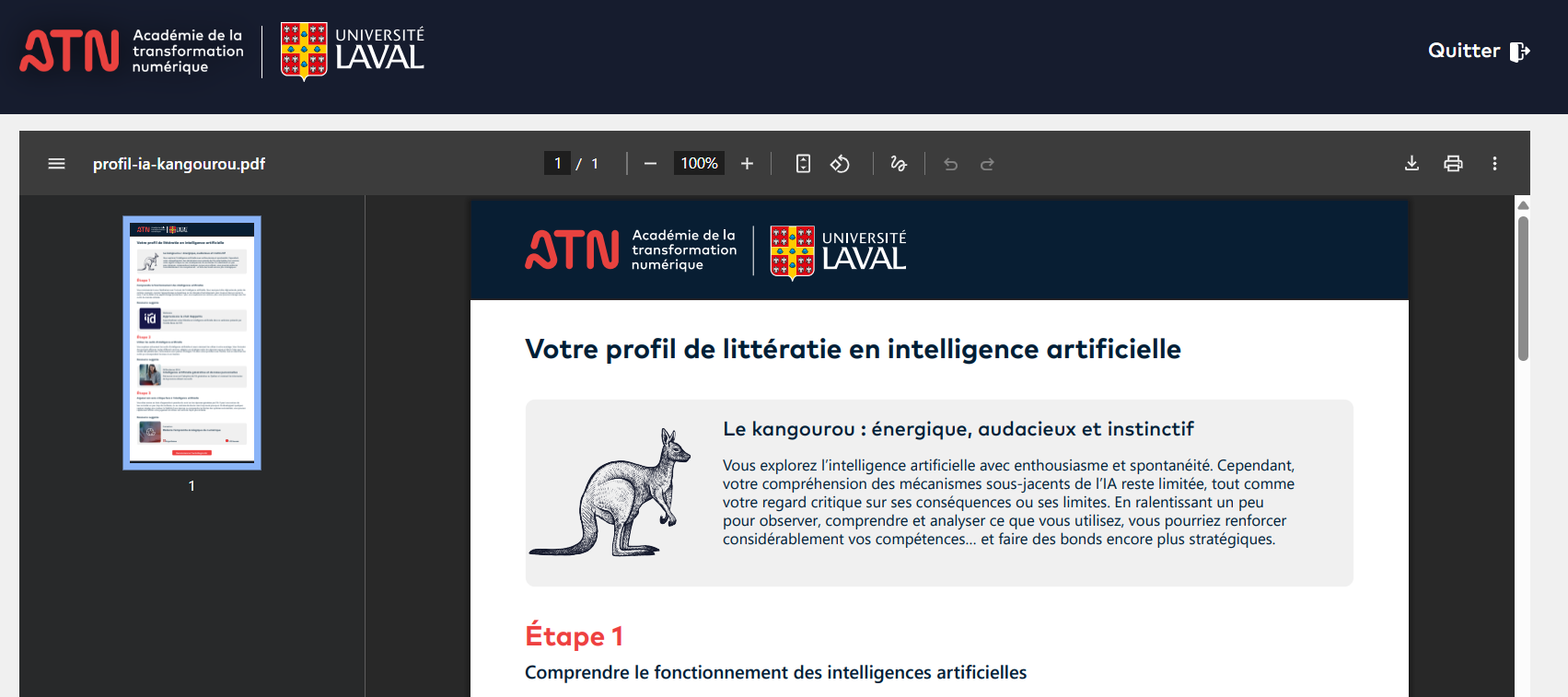Screen dimensions: 1568x697
Task: Click the 100% zoom level field
Action: coord(699,164)
